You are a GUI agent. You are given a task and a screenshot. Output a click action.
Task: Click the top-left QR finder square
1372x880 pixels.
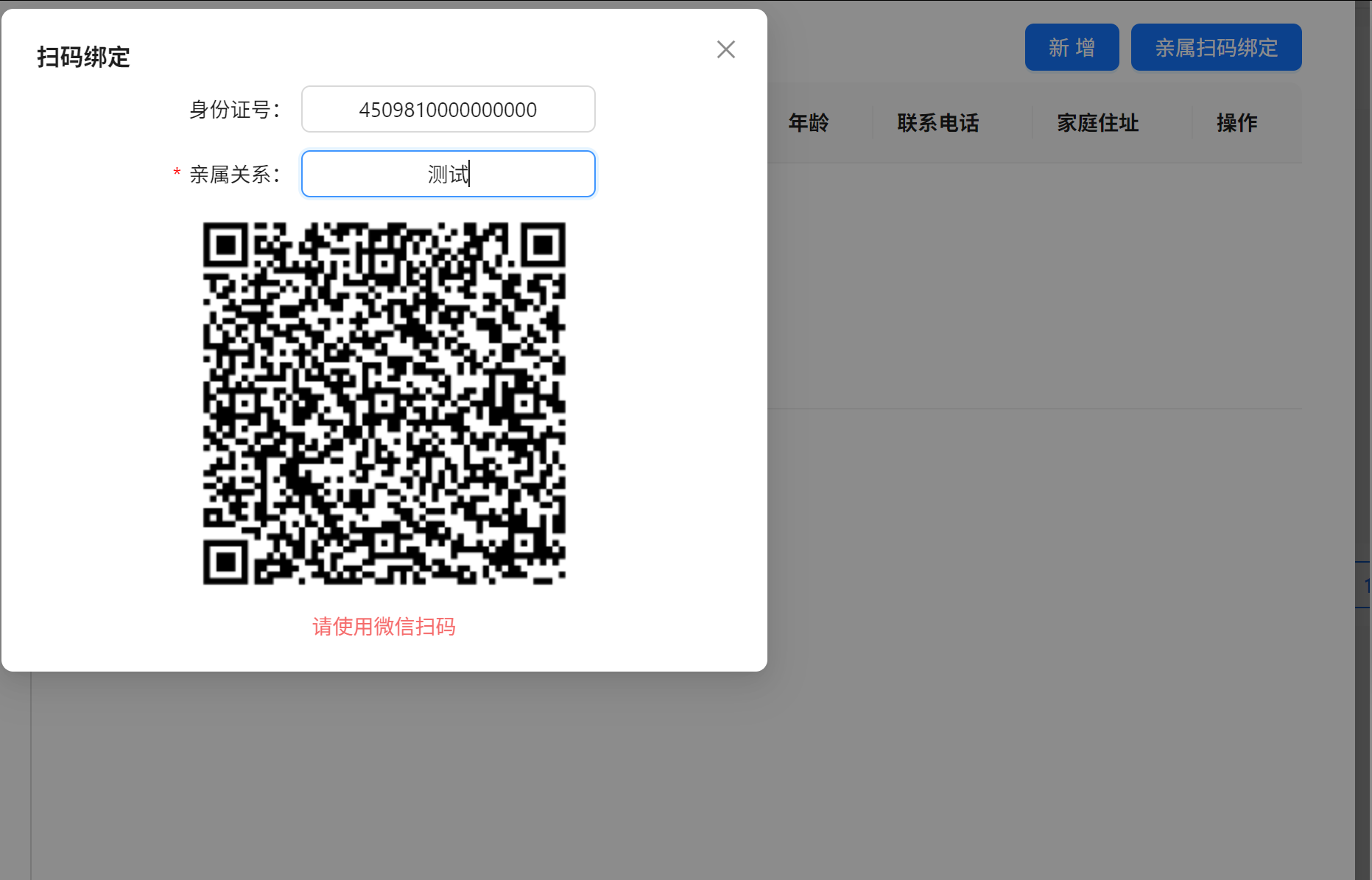[226, 245]
